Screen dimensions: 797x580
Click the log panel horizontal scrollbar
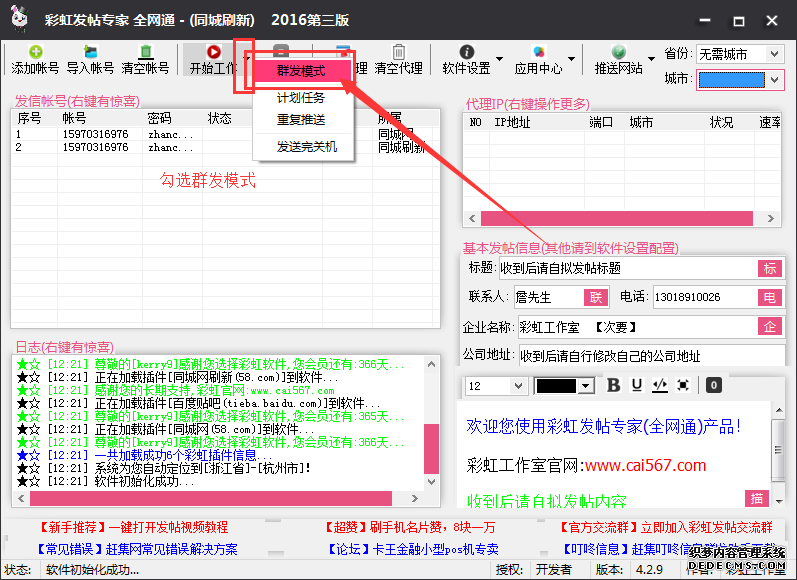click(210, 499)
